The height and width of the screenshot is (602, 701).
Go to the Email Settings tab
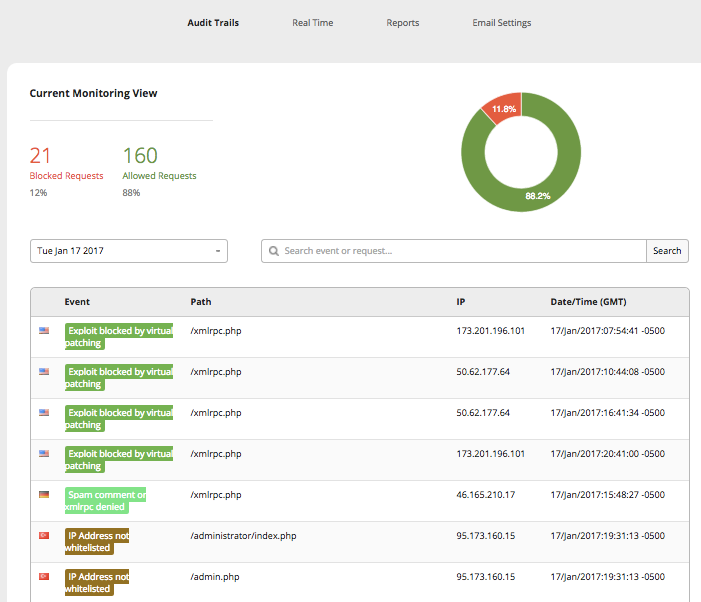pyautogui.click(x=501, y=23)
